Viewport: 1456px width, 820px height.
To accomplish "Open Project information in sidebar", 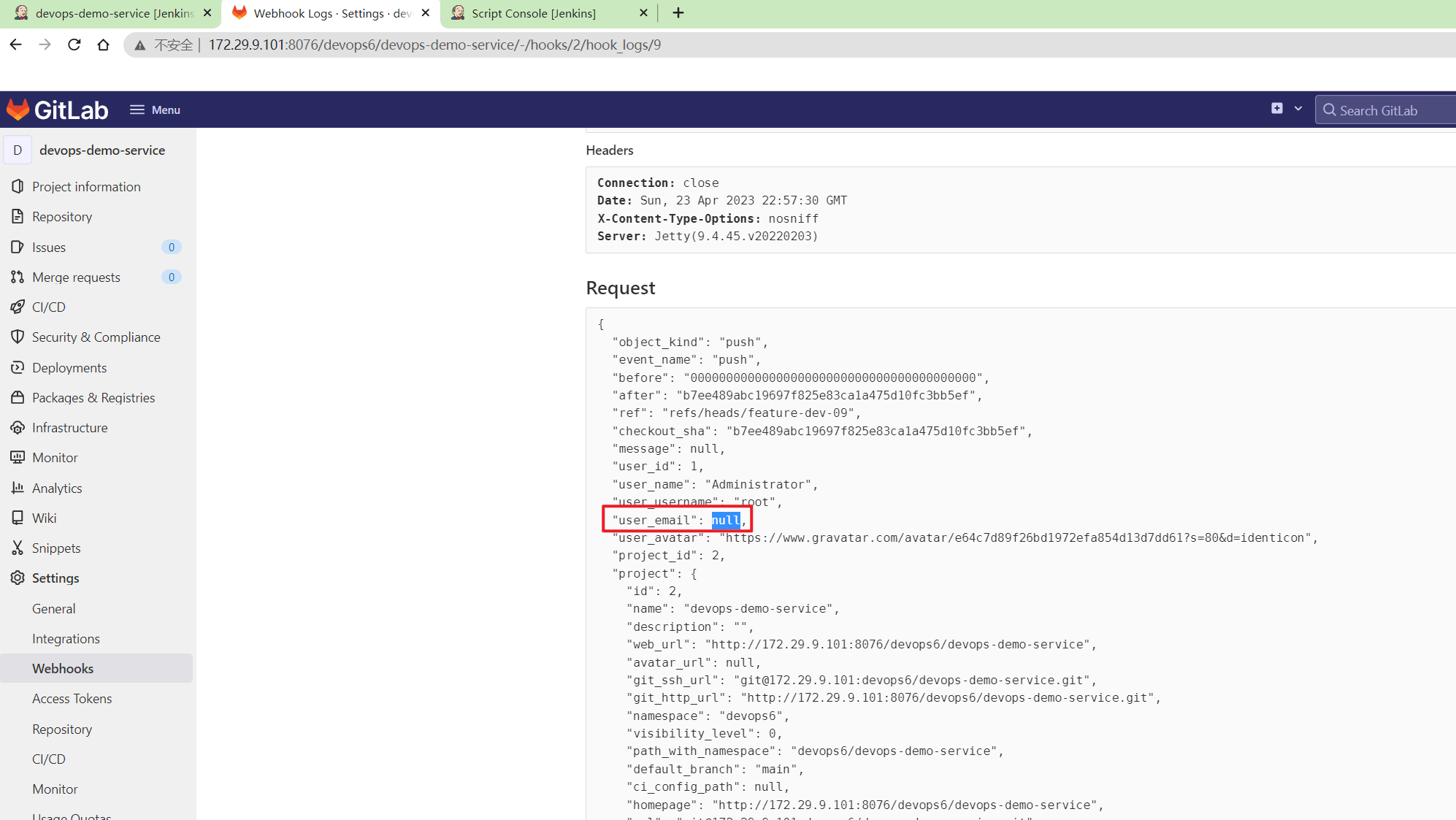I will pos(86,187).
